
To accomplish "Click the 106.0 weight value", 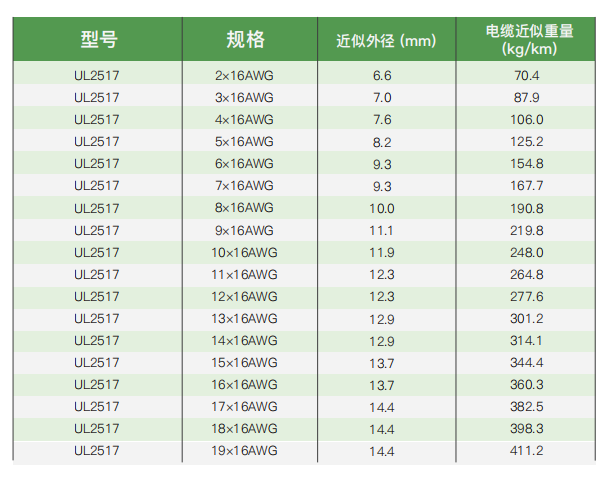I will (526, 120).
